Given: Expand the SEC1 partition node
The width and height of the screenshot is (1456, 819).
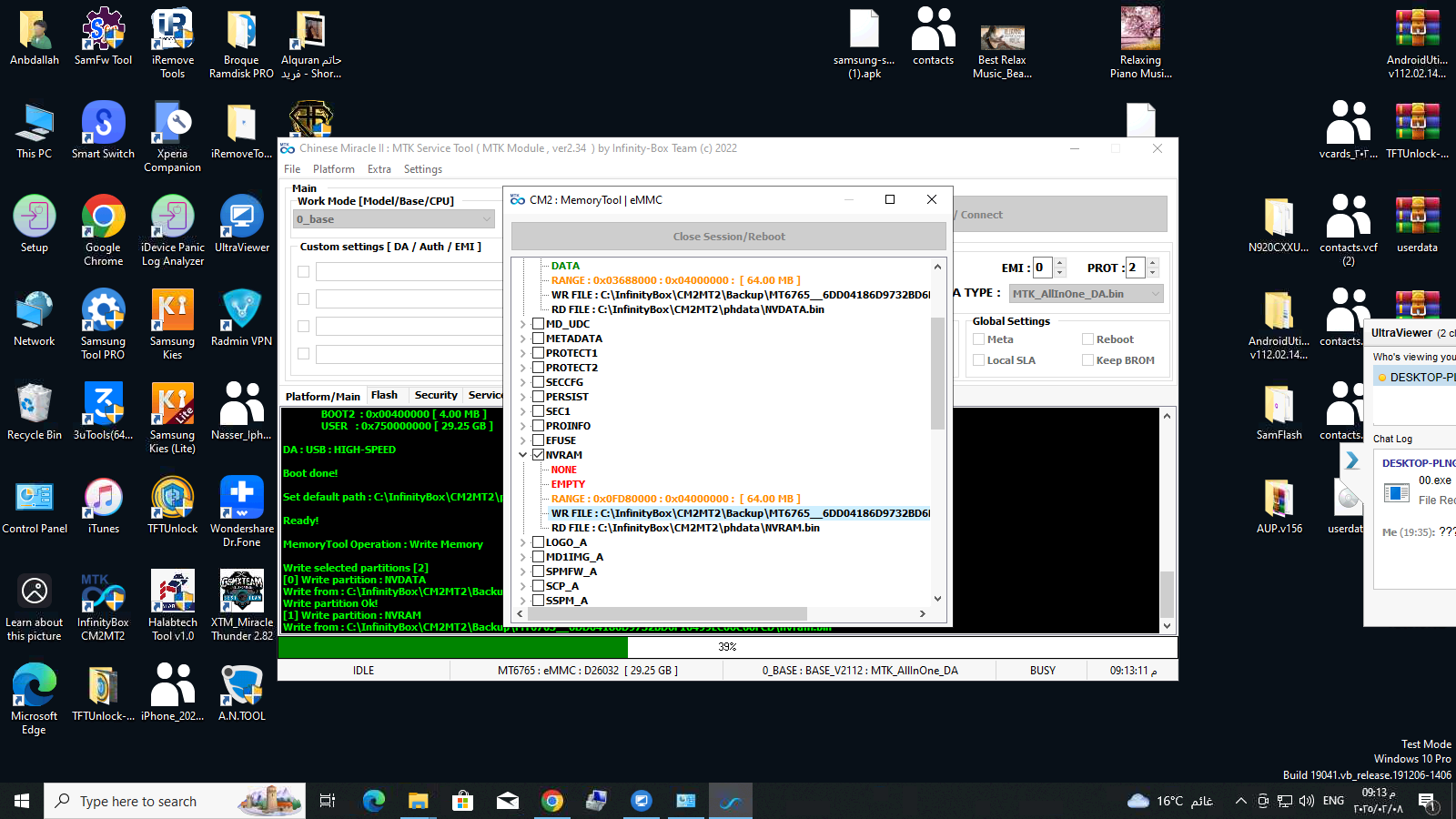Looking at the screenshot, I should (x=523, y=411).
